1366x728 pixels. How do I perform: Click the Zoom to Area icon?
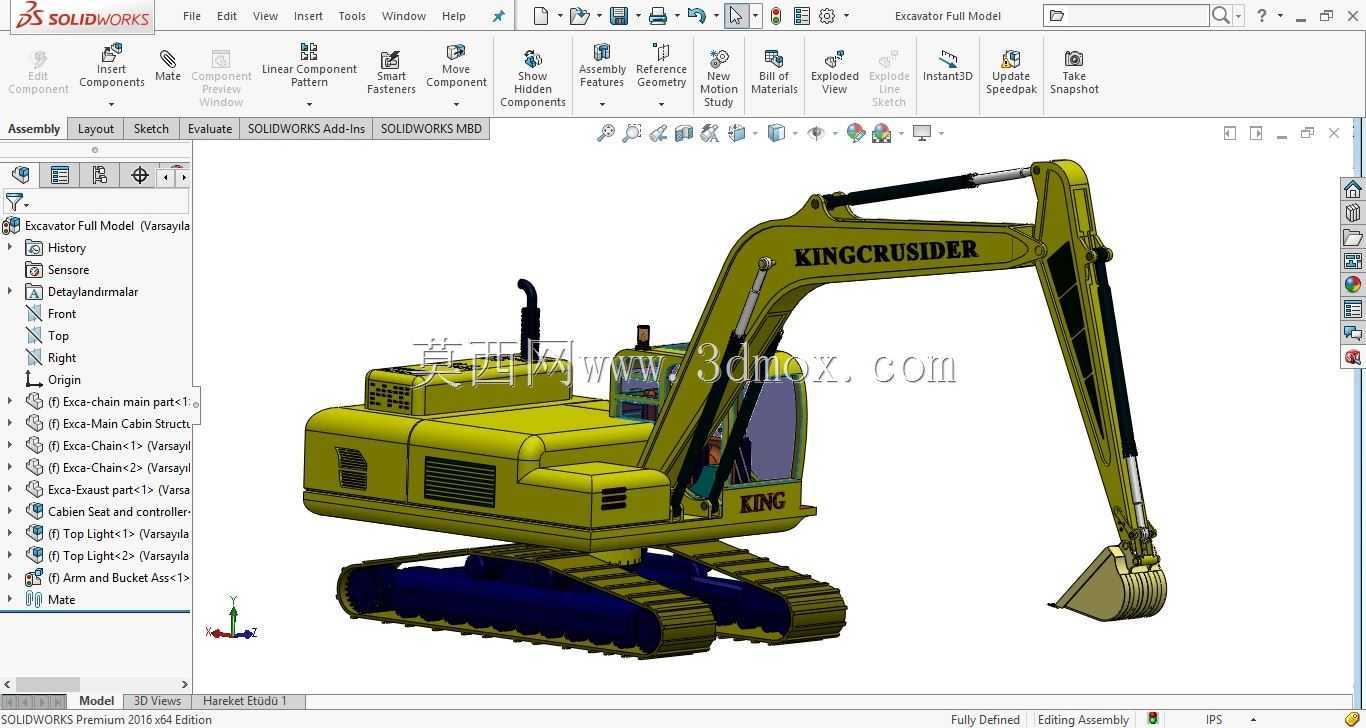coord(632,133)
